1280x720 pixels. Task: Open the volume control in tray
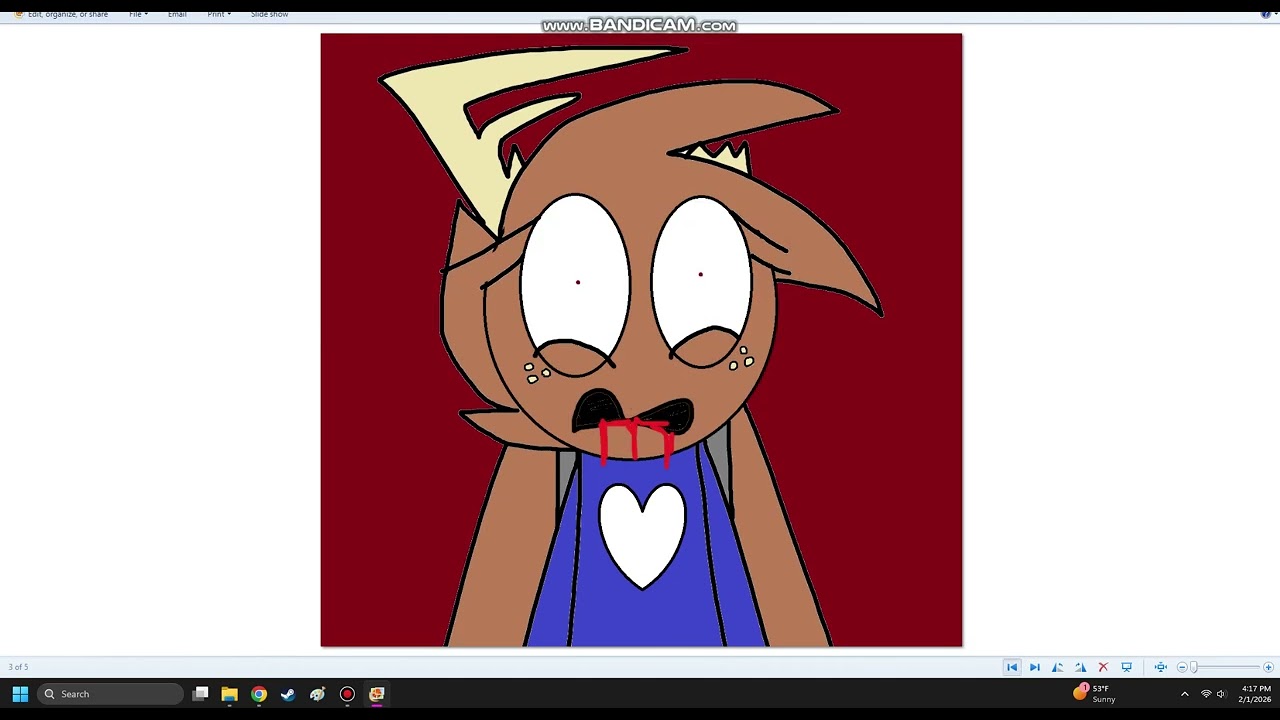pyautogui.click(x=1221, y=694)
